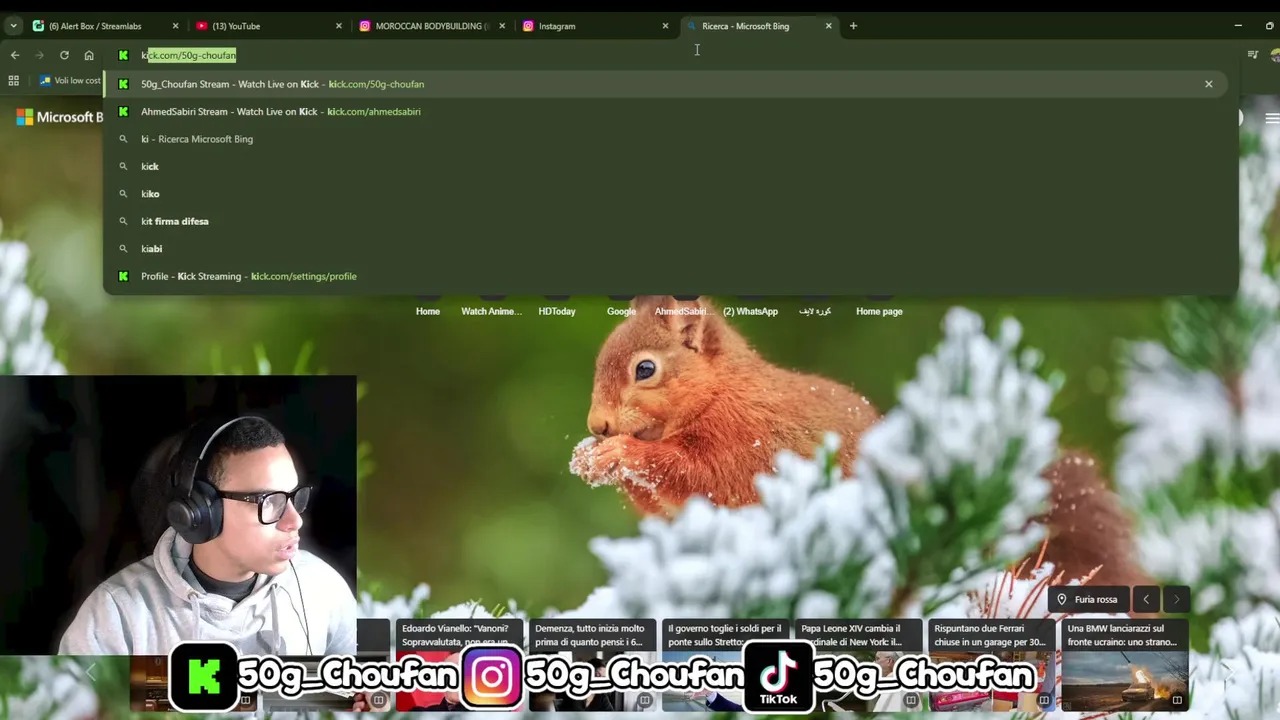Open the HDToday quick link
Viewport: 1280px width, 720px height.
(557, 311)
